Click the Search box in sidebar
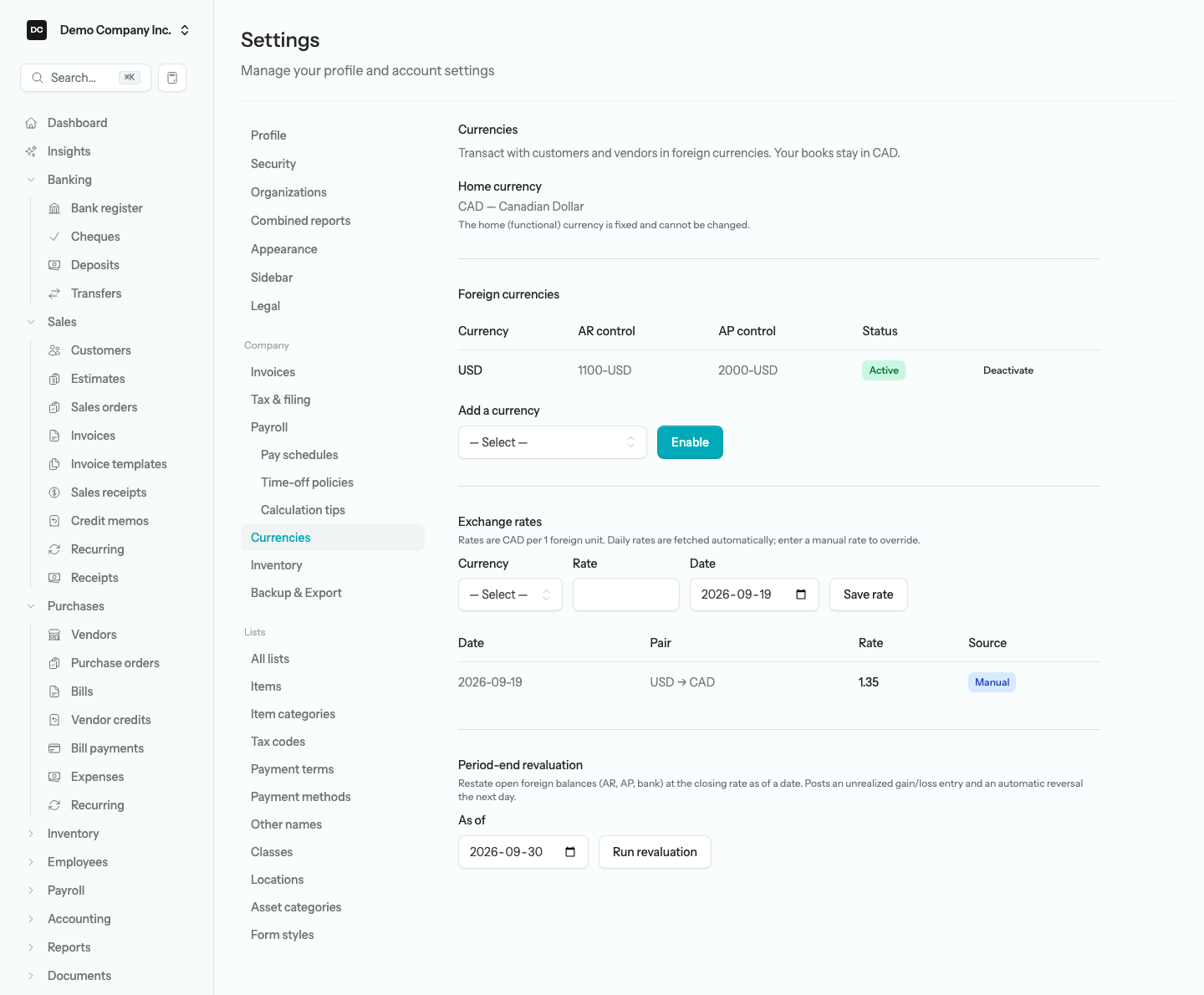Viewport: 1204px width, 995px height. (x=85, y=78)
